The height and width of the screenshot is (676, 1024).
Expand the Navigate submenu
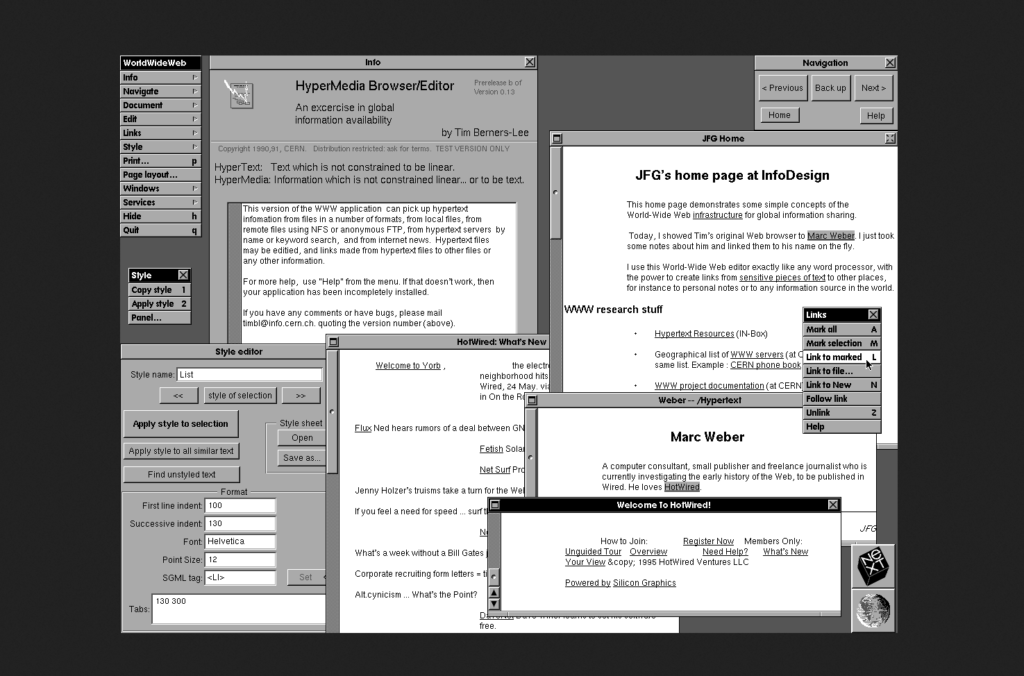pyautogui.click(x=160, y=91)
